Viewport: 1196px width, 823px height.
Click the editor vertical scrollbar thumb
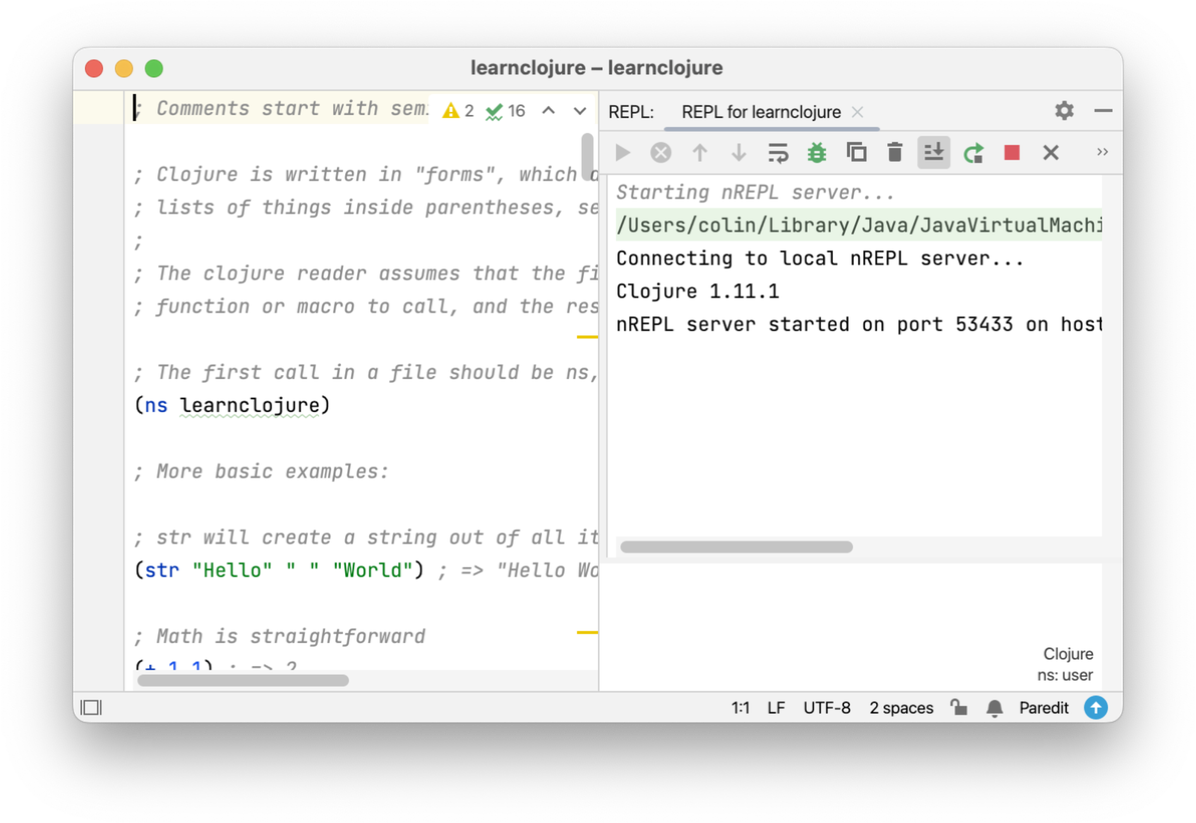pyautogui.click(x=587, y=156)
